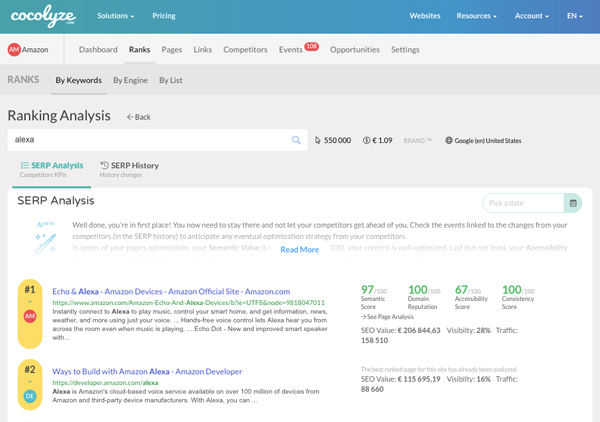Screen dimensions: 600x422
Task: Open the Settings tab
Action: [405, 50]
